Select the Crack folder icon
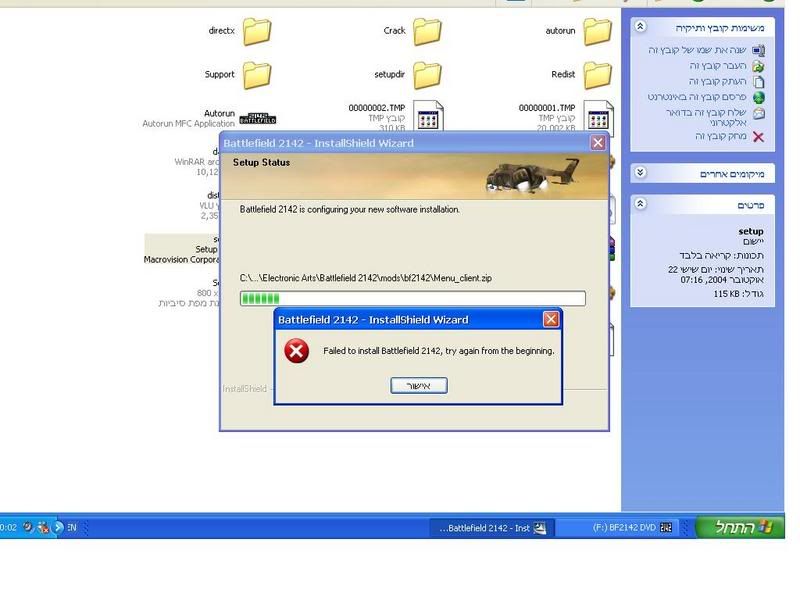 click(427, 31)
